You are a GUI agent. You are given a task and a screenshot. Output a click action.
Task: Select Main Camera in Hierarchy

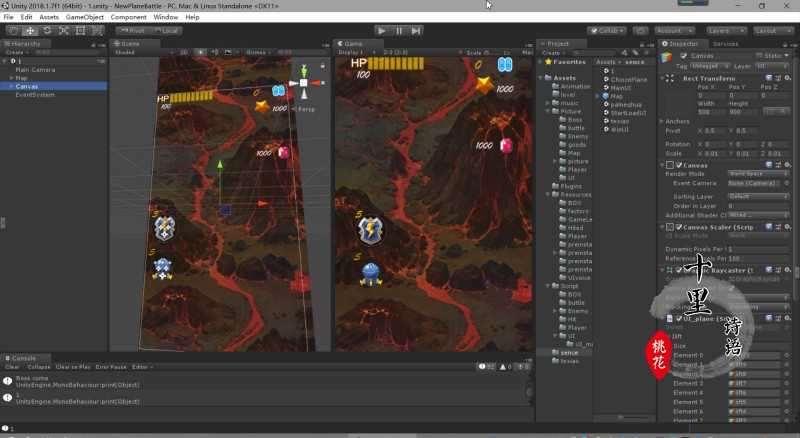pos(35,69)
